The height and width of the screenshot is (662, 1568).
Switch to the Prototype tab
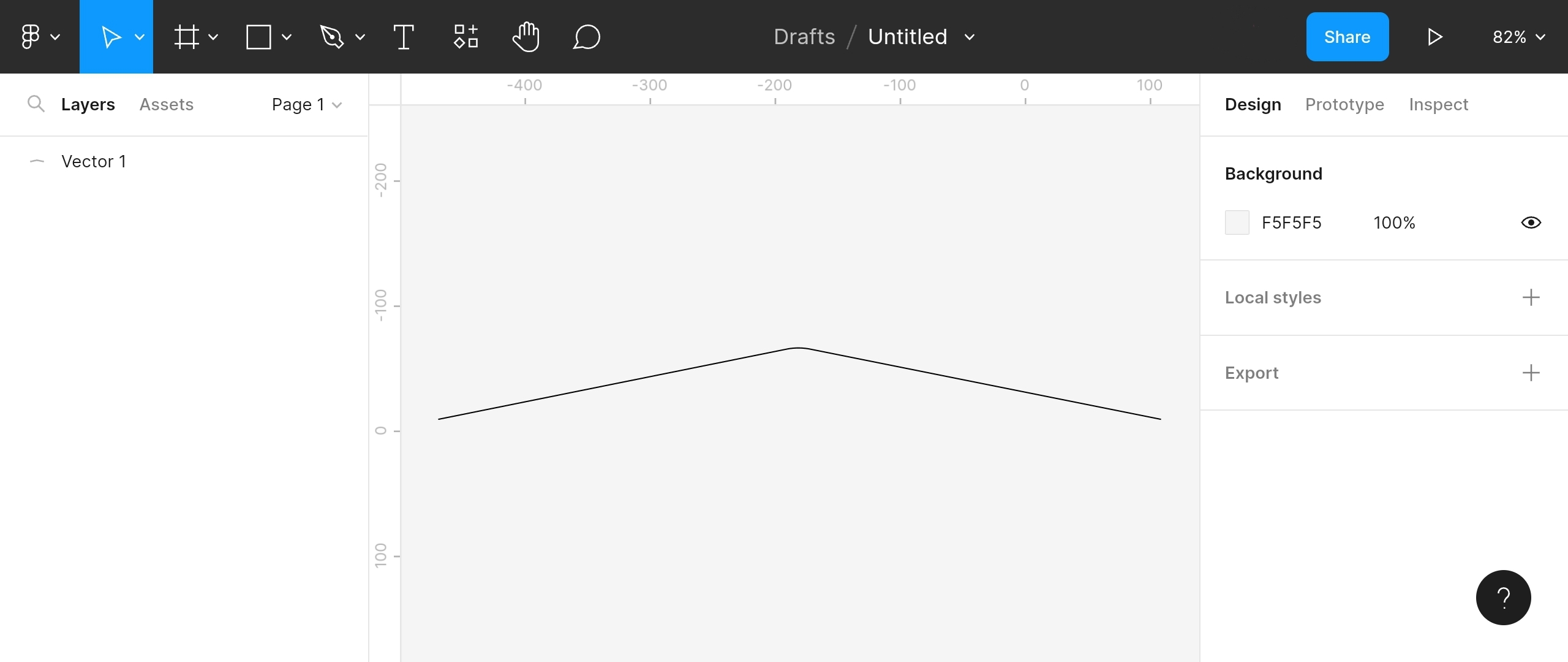[x=1344, y=104]
